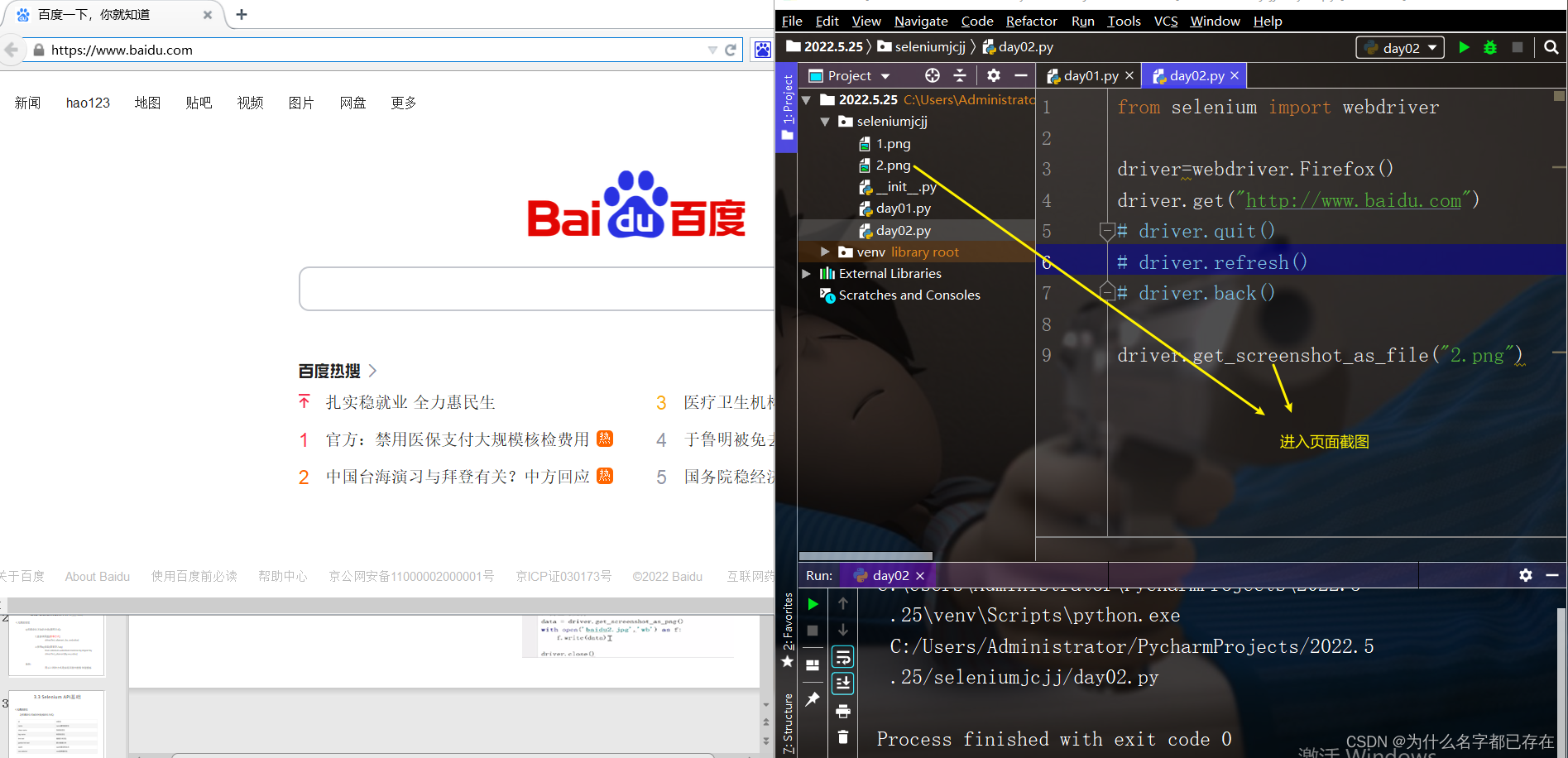Restore layout icon in Run panel
This screenshot has width=1568, height=758.
tap(813, 665)
